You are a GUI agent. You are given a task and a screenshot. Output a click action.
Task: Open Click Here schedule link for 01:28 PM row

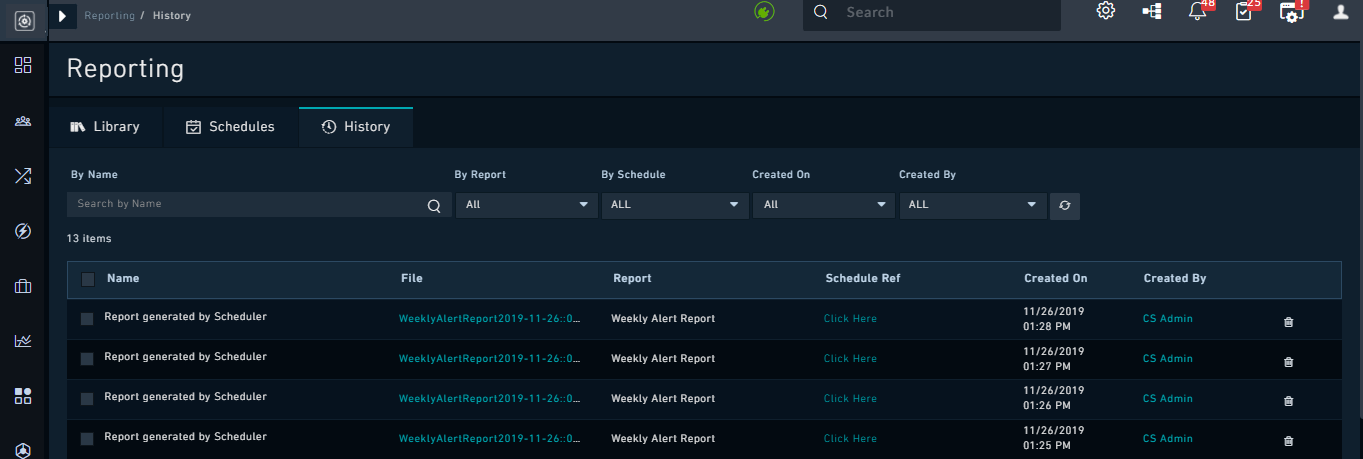tap(850, 319)
